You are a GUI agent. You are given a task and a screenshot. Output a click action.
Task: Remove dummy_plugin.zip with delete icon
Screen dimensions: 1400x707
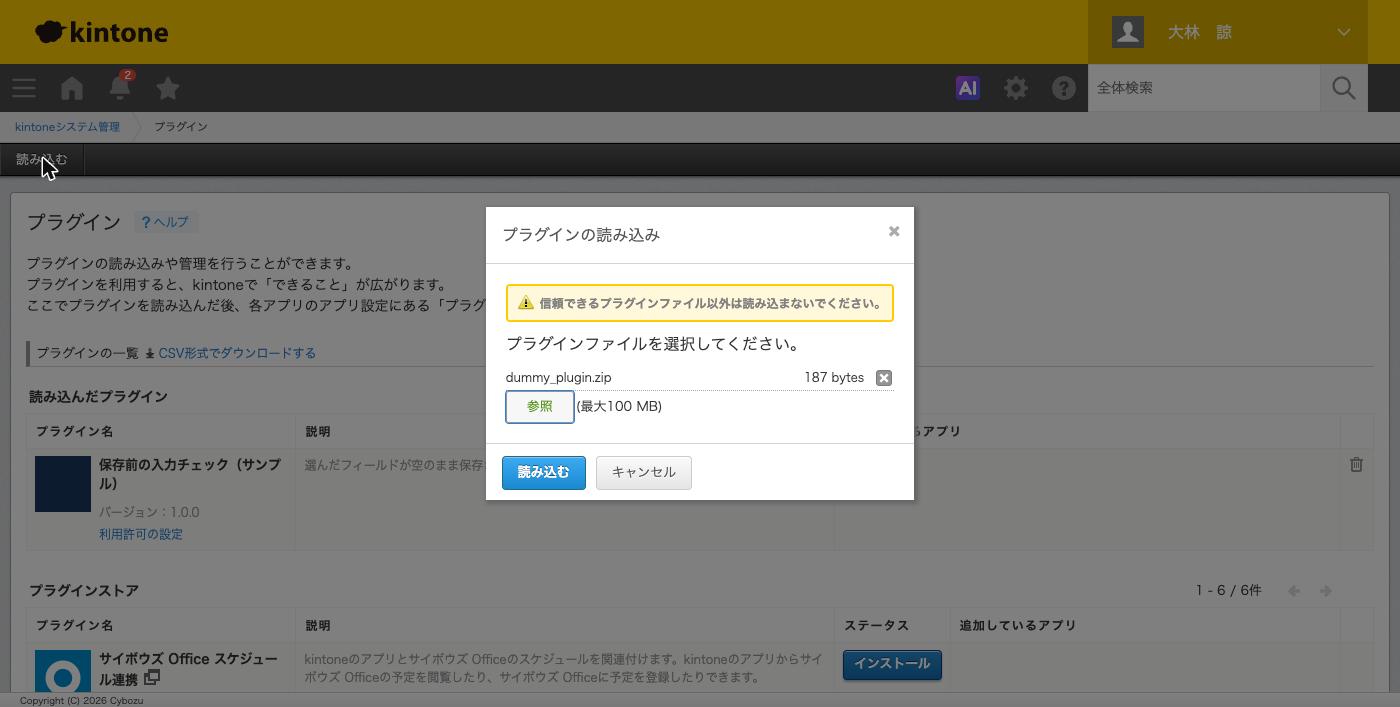click(884, 378)
